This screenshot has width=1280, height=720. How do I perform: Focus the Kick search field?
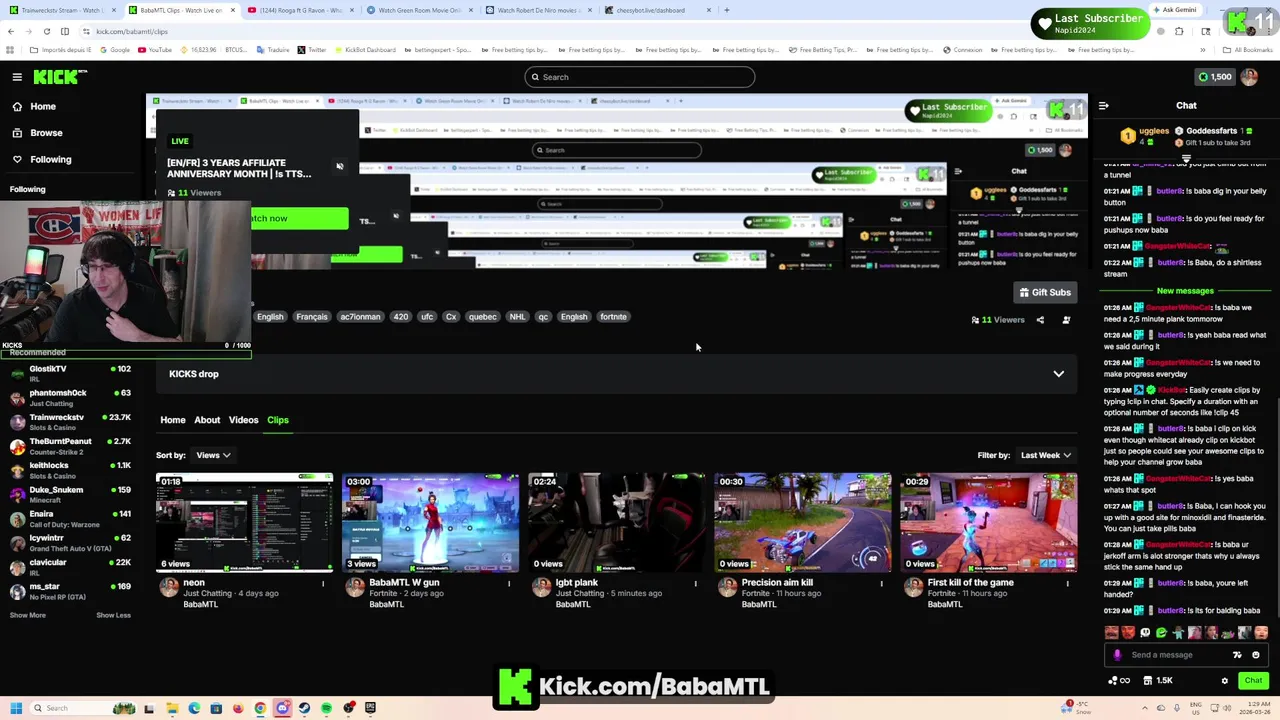640,77
